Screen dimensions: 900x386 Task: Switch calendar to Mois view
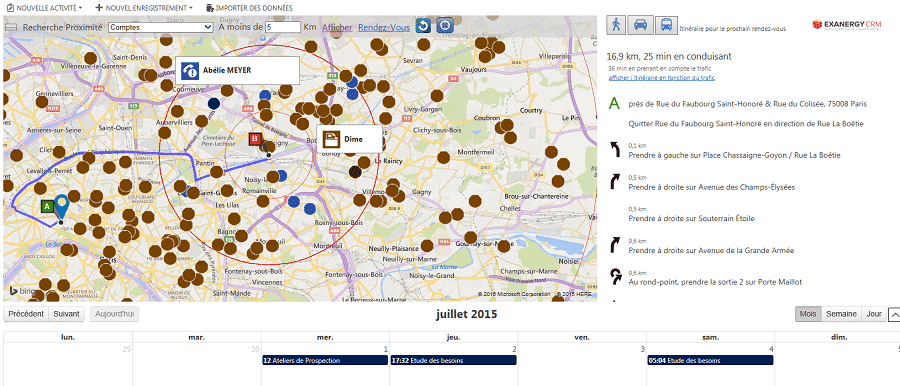pyautogui.click(x=808, y=314)
